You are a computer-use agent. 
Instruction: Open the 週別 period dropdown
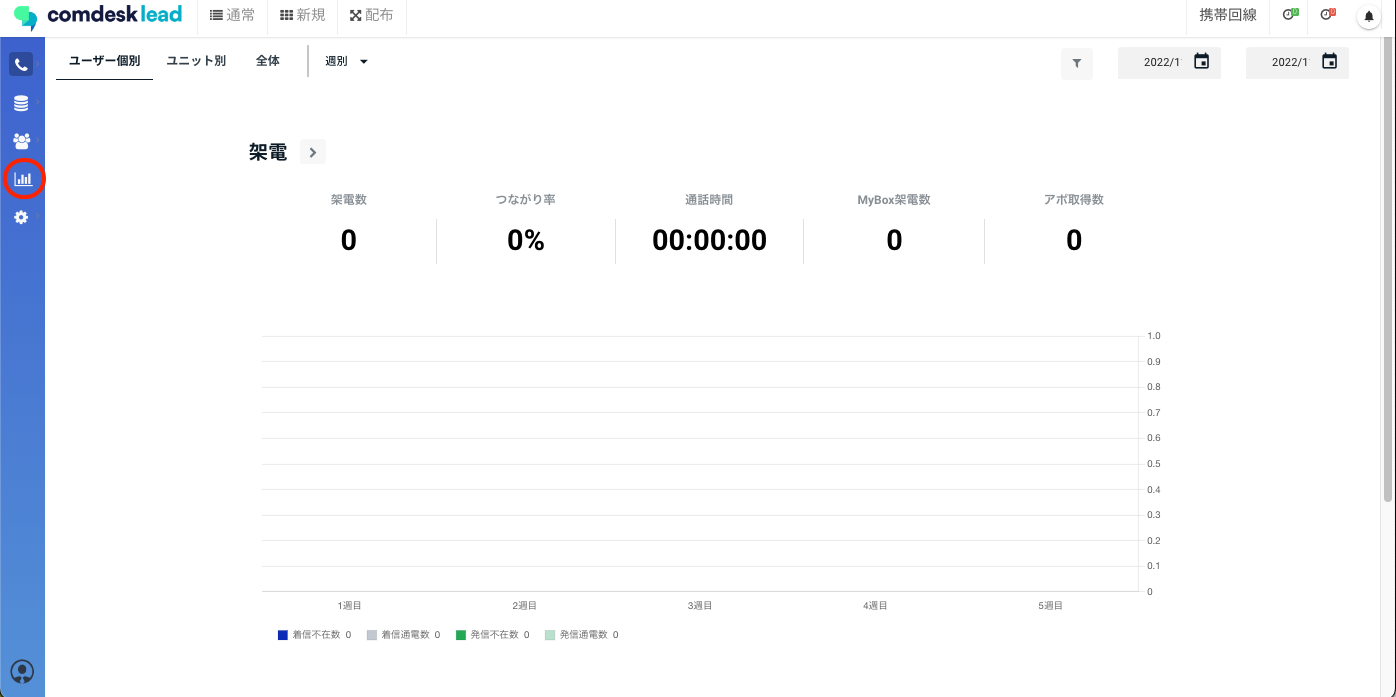click(x=346, y=62)
